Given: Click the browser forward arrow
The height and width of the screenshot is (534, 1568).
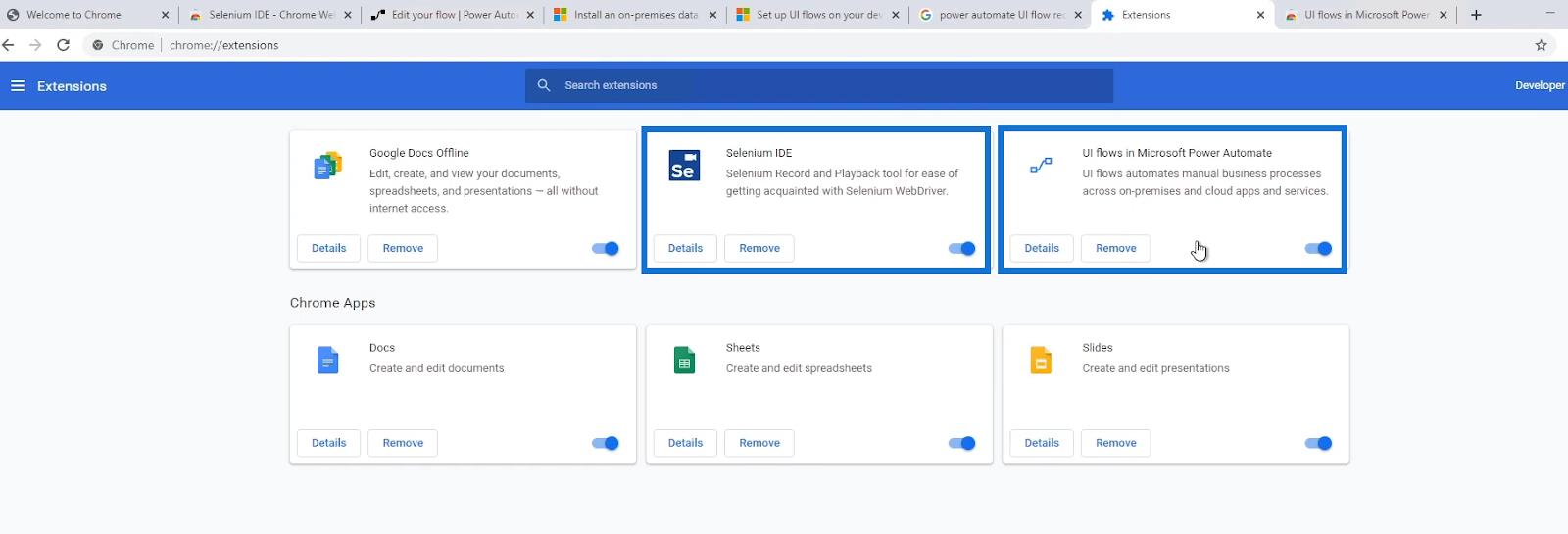Looking at the screenshot, I should click(35, 45).
